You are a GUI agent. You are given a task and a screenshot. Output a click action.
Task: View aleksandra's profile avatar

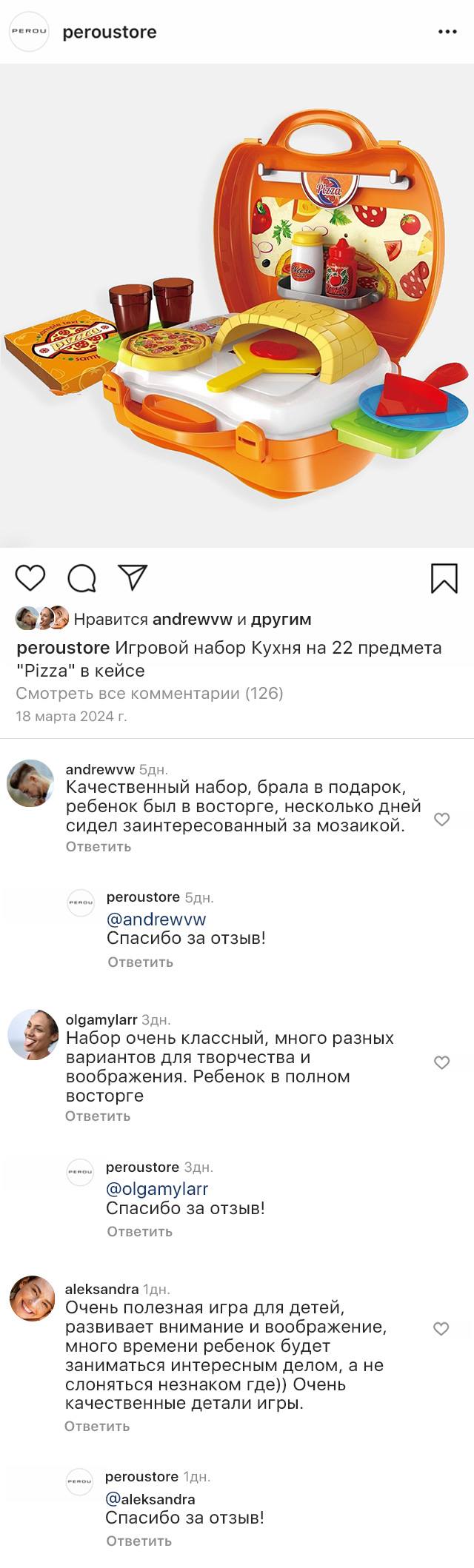(33, 1298)
